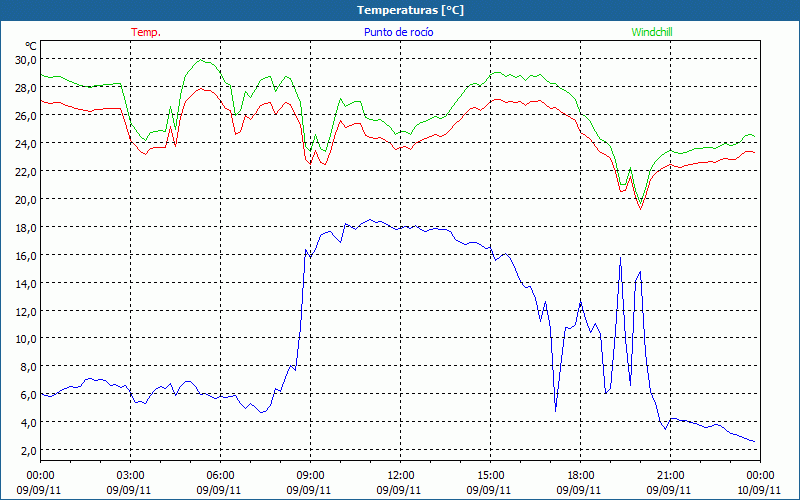Screen dimensions: 800x500
Task: Select the red 'Temp.' legend label
Action: pyautogui.click(x=146, y=32)
